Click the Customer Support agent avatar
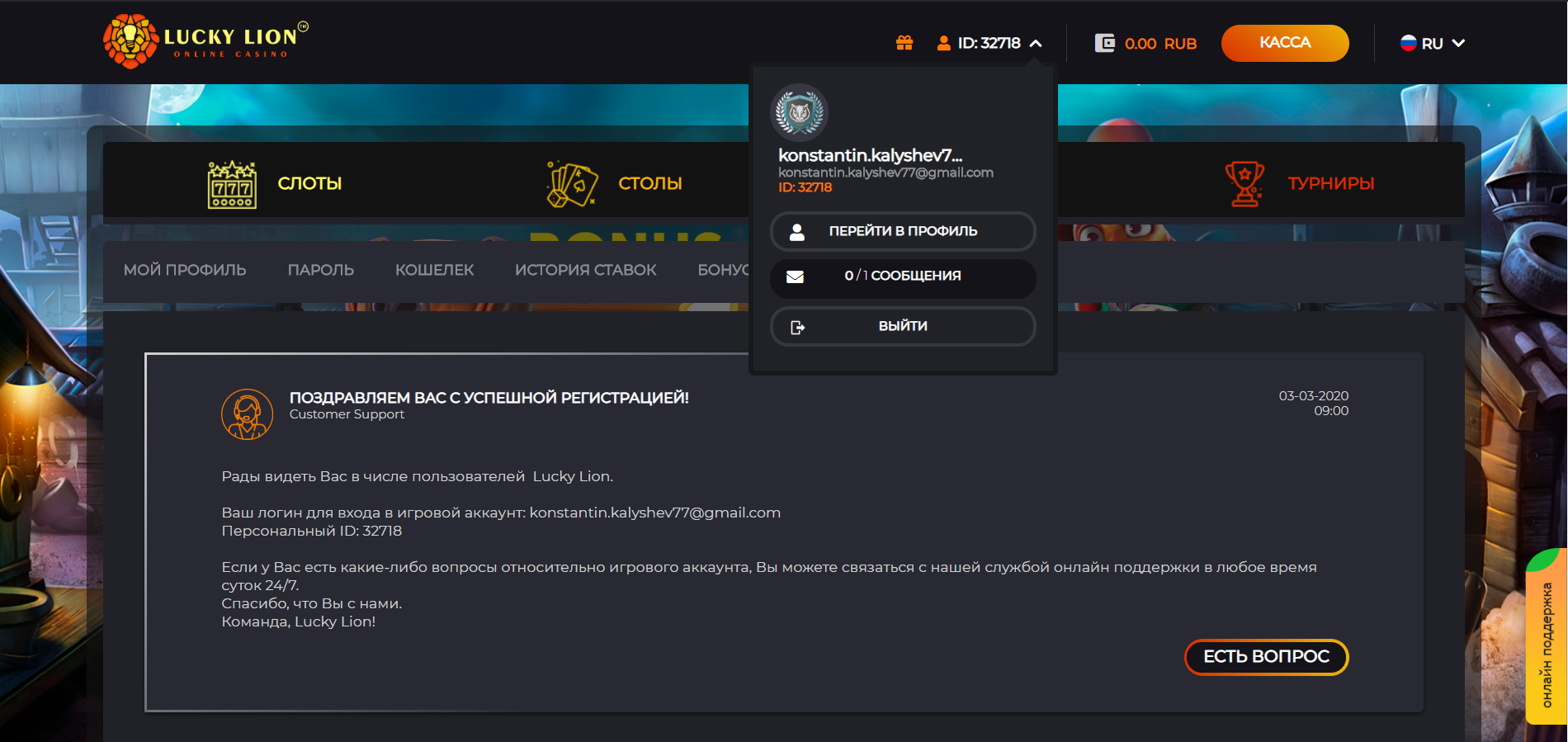Screen dimensions: 1568x742 point(248,414)
